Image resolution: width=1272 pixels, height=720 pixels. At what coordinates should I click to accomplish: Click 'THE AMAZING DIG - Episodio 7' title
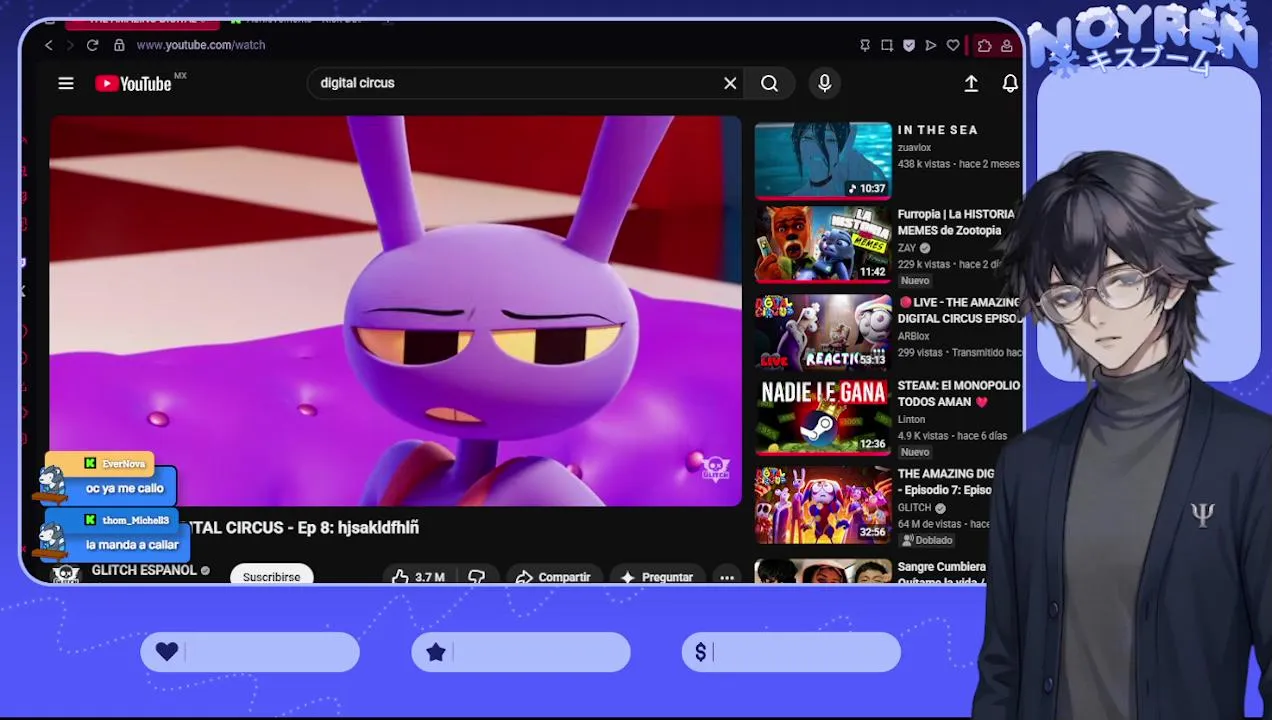[x=945, y=482]
